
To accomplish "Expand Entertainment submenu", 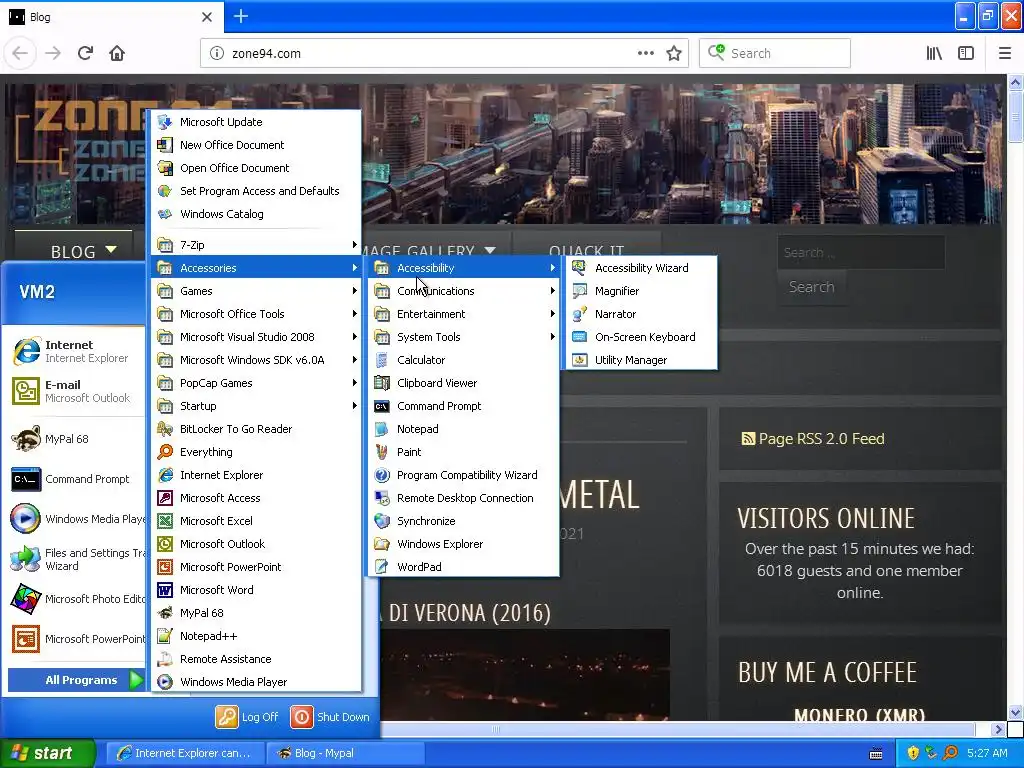I will pos(464,313).
